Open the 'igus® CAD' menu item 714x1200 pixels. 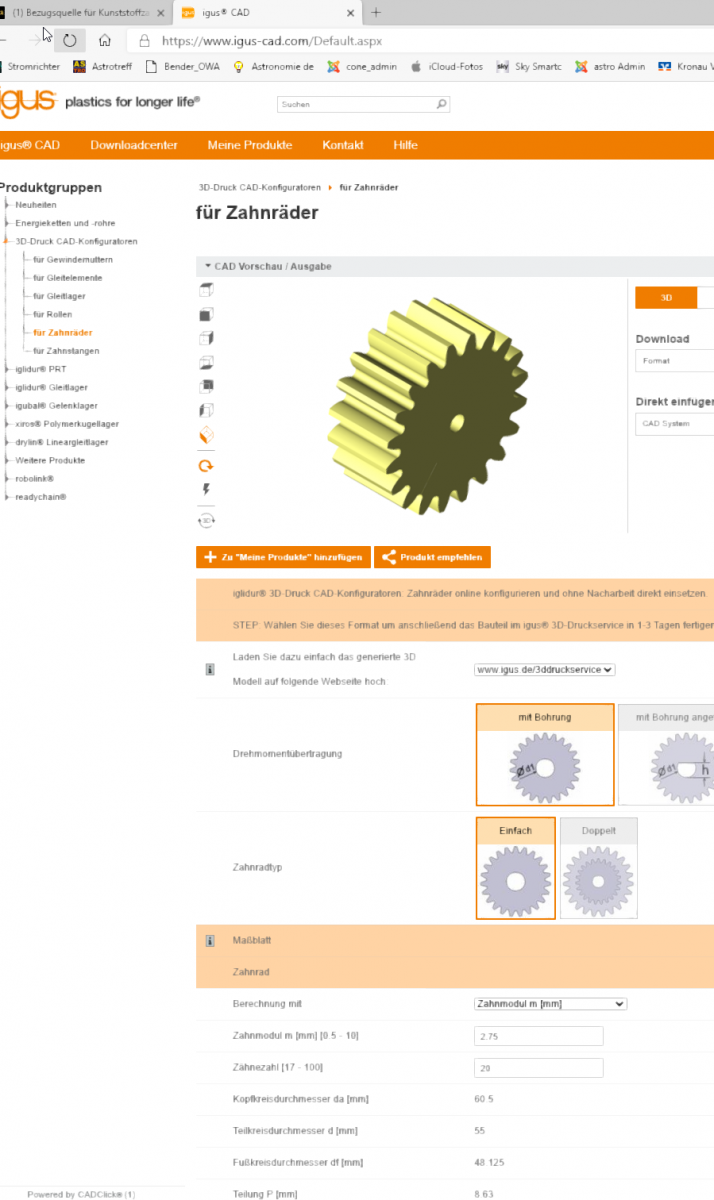click(x=30, y=145)
